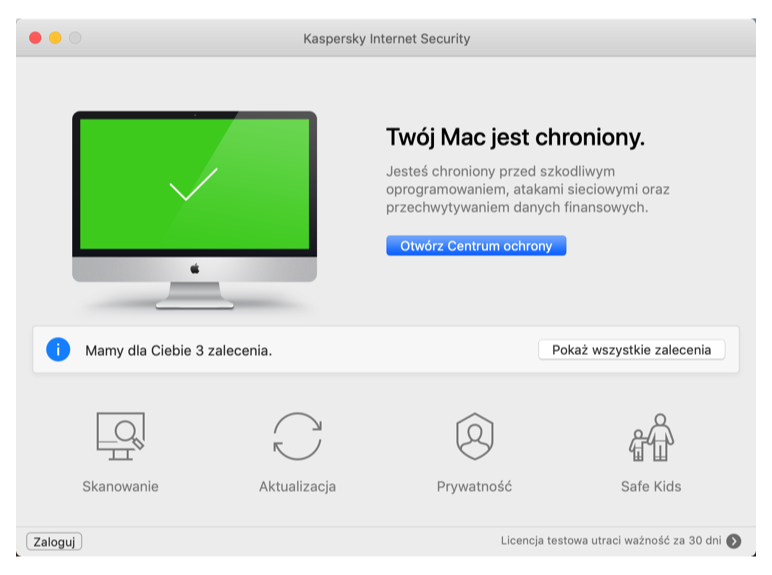
Task: Show all recommendations with Pokaż wszystkie zalecenia
Action: pyautogui.click(x=631, y=350)
